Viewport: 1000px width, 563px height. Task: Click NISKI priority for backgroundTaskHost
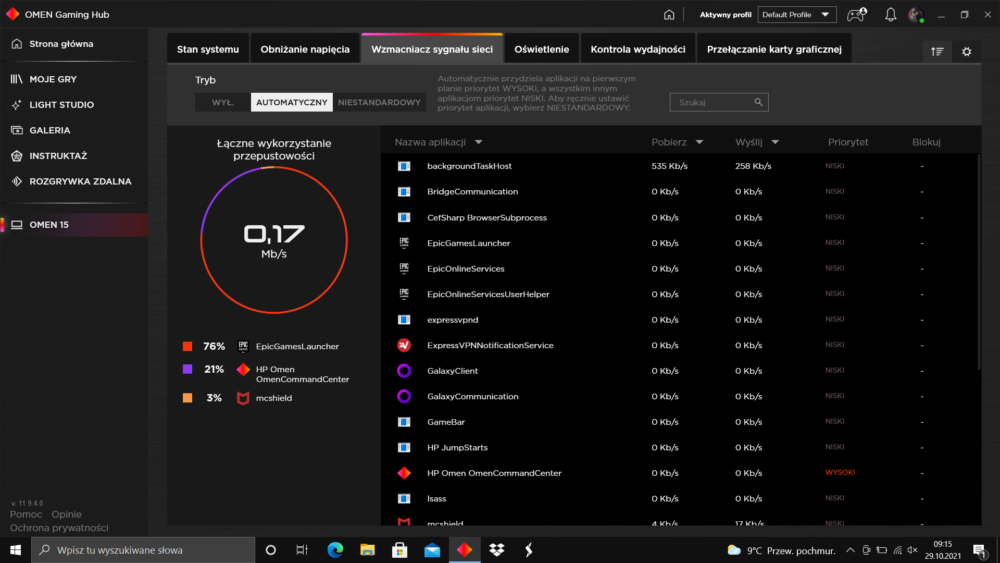coord(834,166)
